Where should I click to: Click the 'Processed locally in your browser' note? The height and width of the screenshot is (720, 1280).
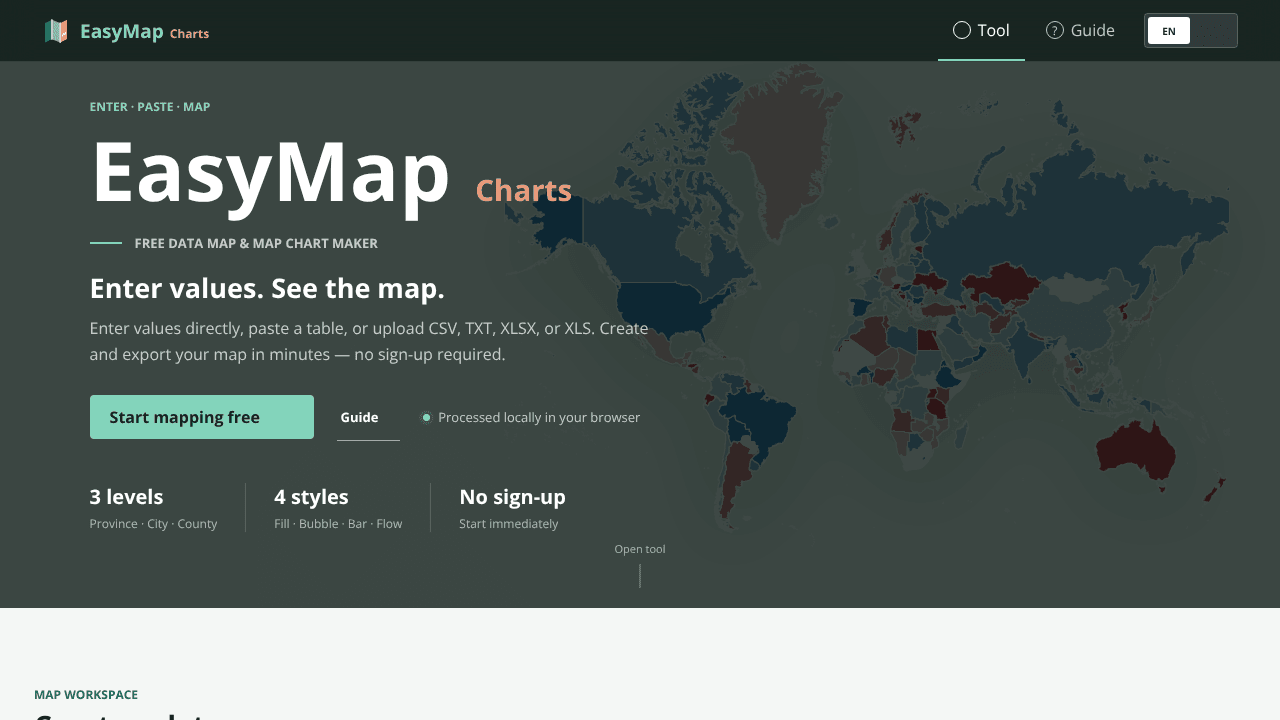point(530,417)
